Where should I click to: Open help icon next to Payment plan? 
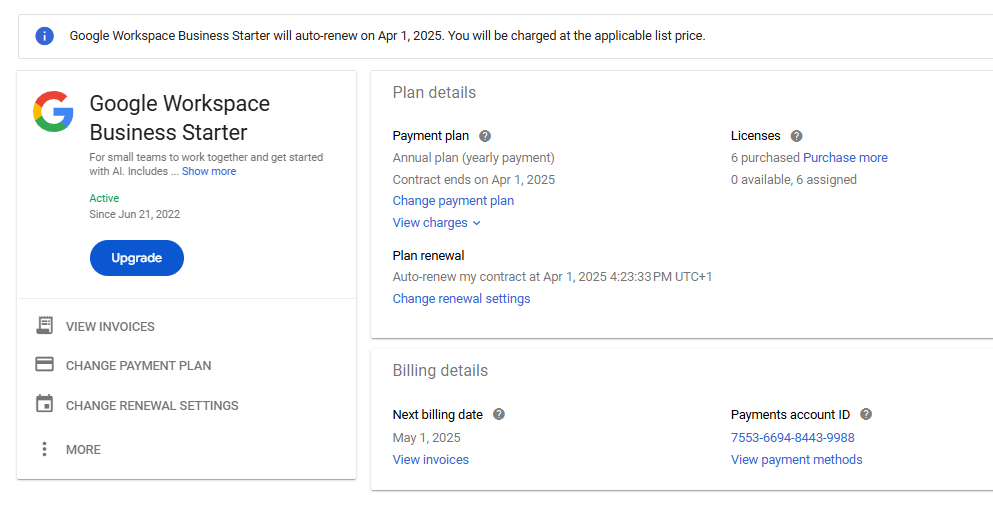(485, 136)
